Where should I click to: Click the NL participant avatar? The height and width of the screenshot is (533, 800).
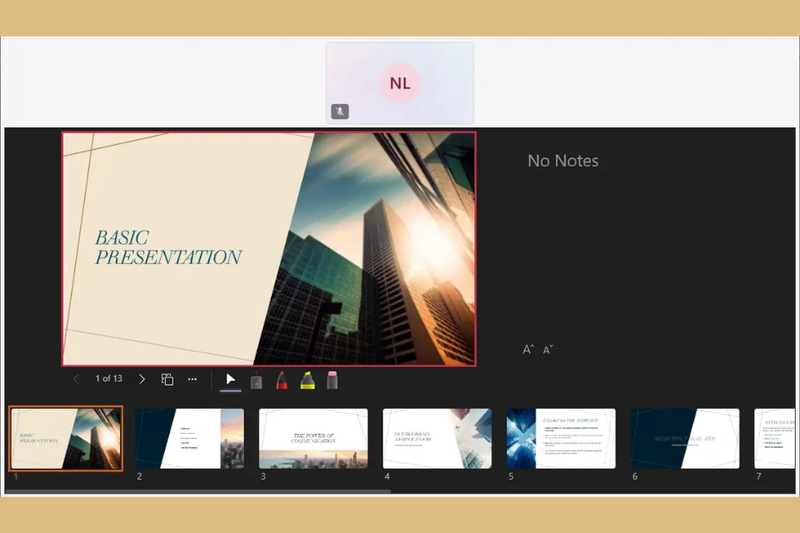(400, 83)
